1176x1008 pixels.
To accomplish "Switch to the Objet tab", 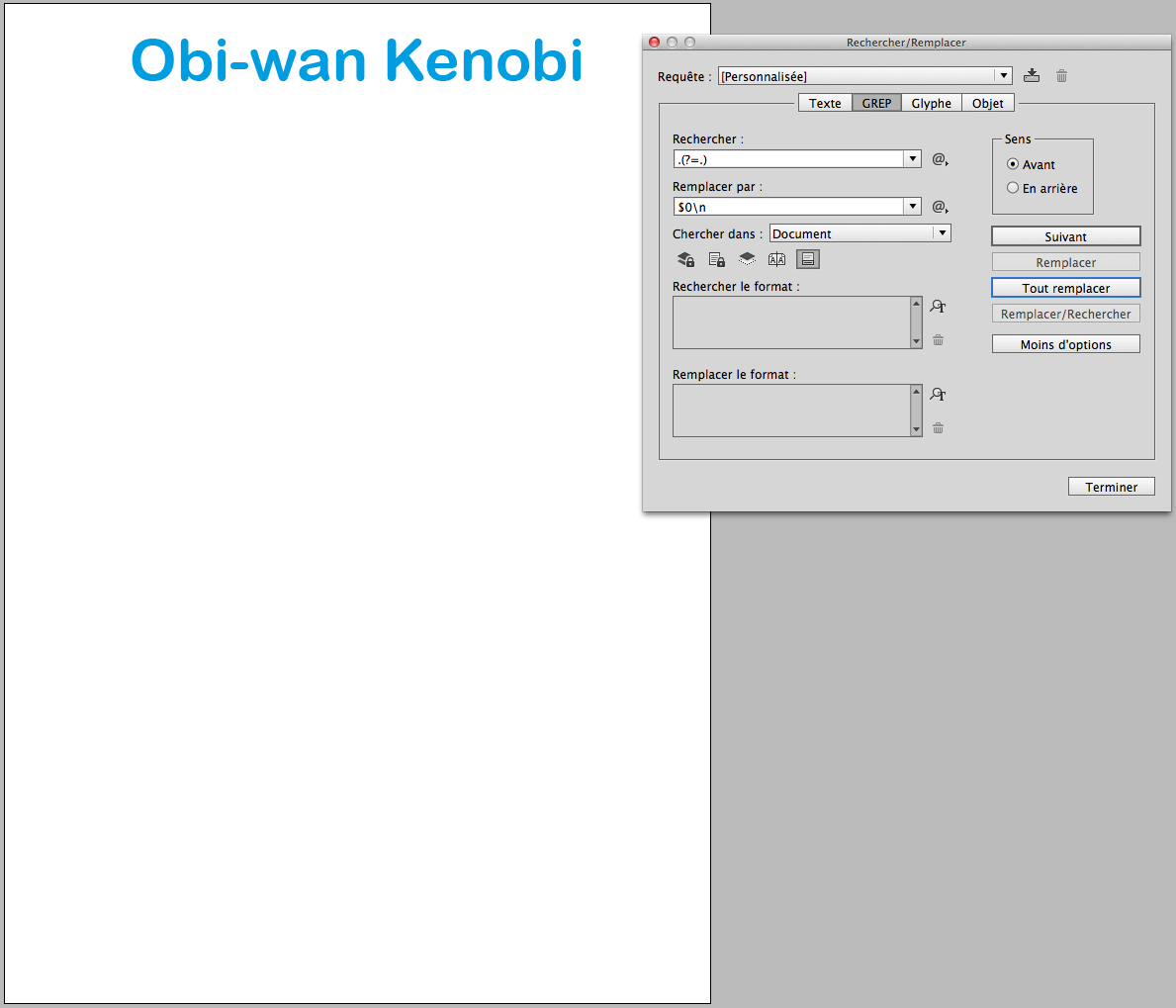I will pos(988,103).
